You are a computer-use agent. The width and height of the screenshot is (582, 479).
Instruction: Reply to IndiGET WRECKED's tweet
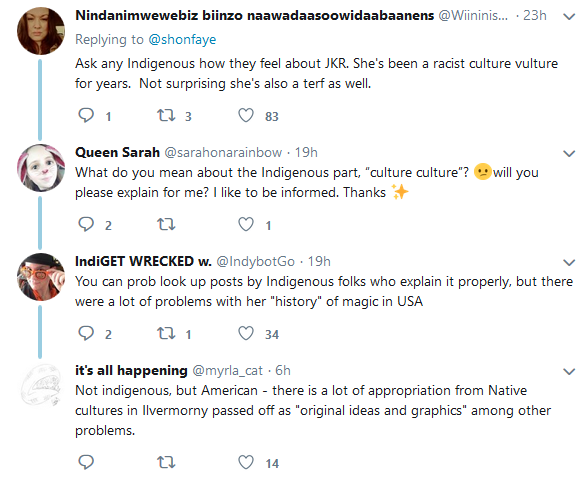coord(86,333)
